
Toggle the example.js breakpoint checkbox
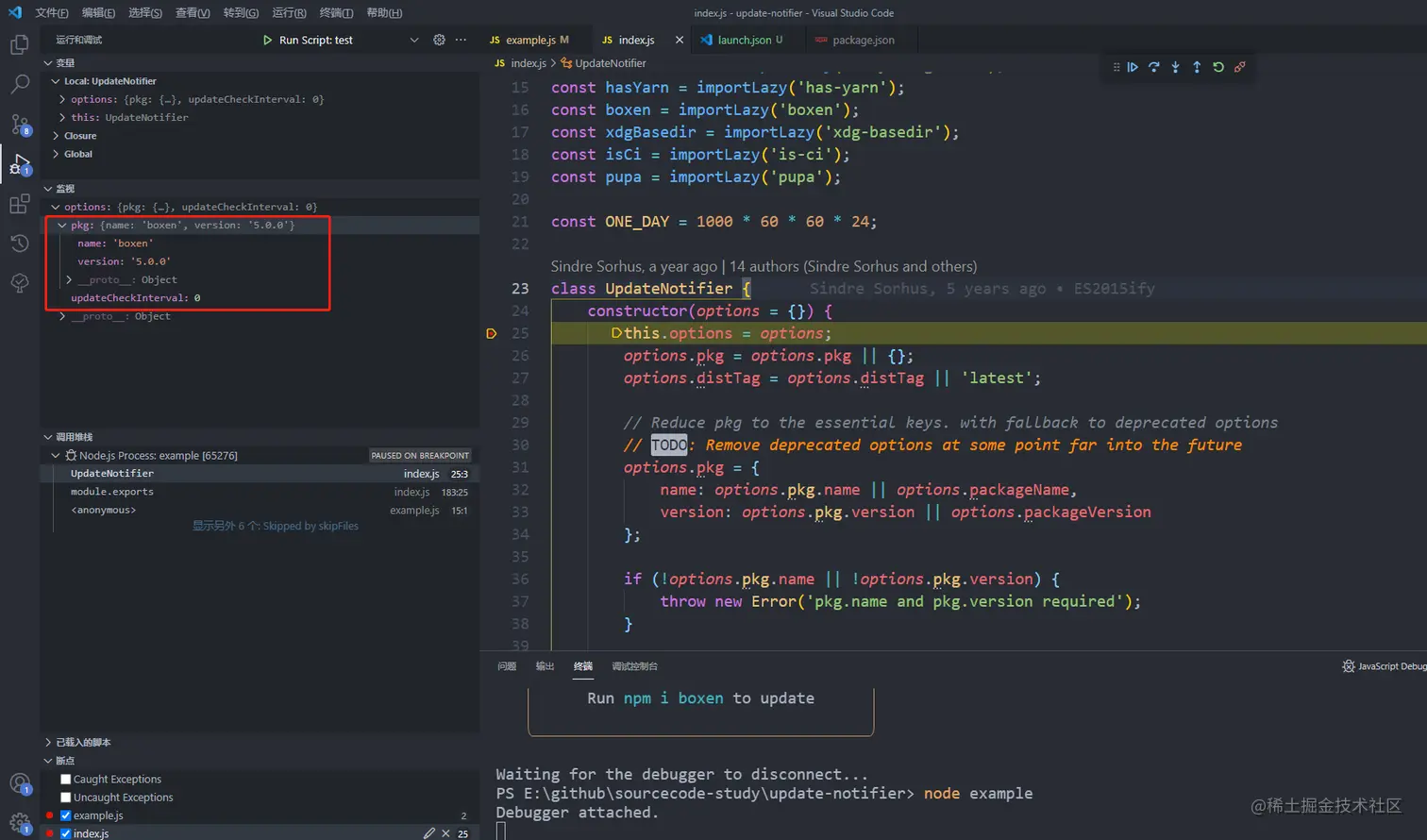pyautogui.click(x=66, y=815)
